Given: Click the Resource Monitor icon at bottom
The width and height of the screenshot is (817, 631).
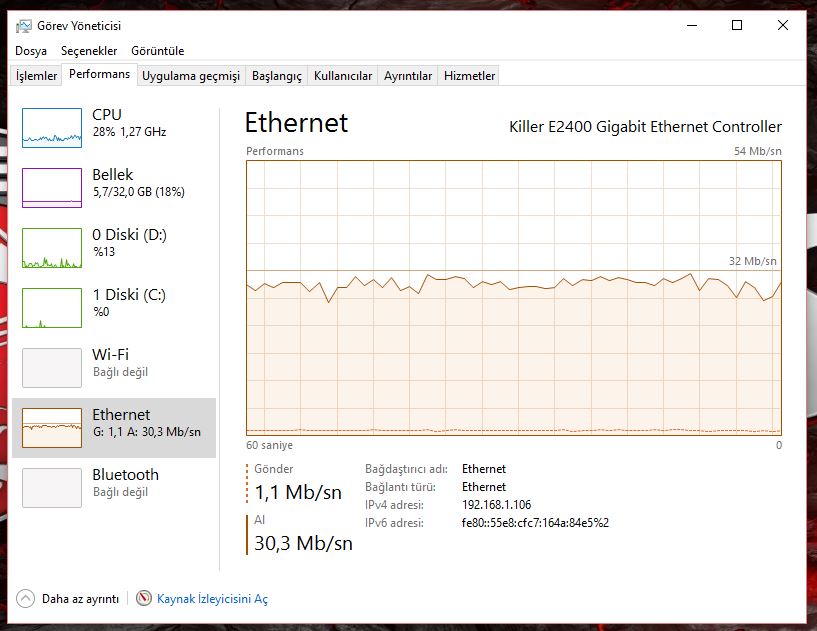Looking at the screenshot, I should (144, 598).
